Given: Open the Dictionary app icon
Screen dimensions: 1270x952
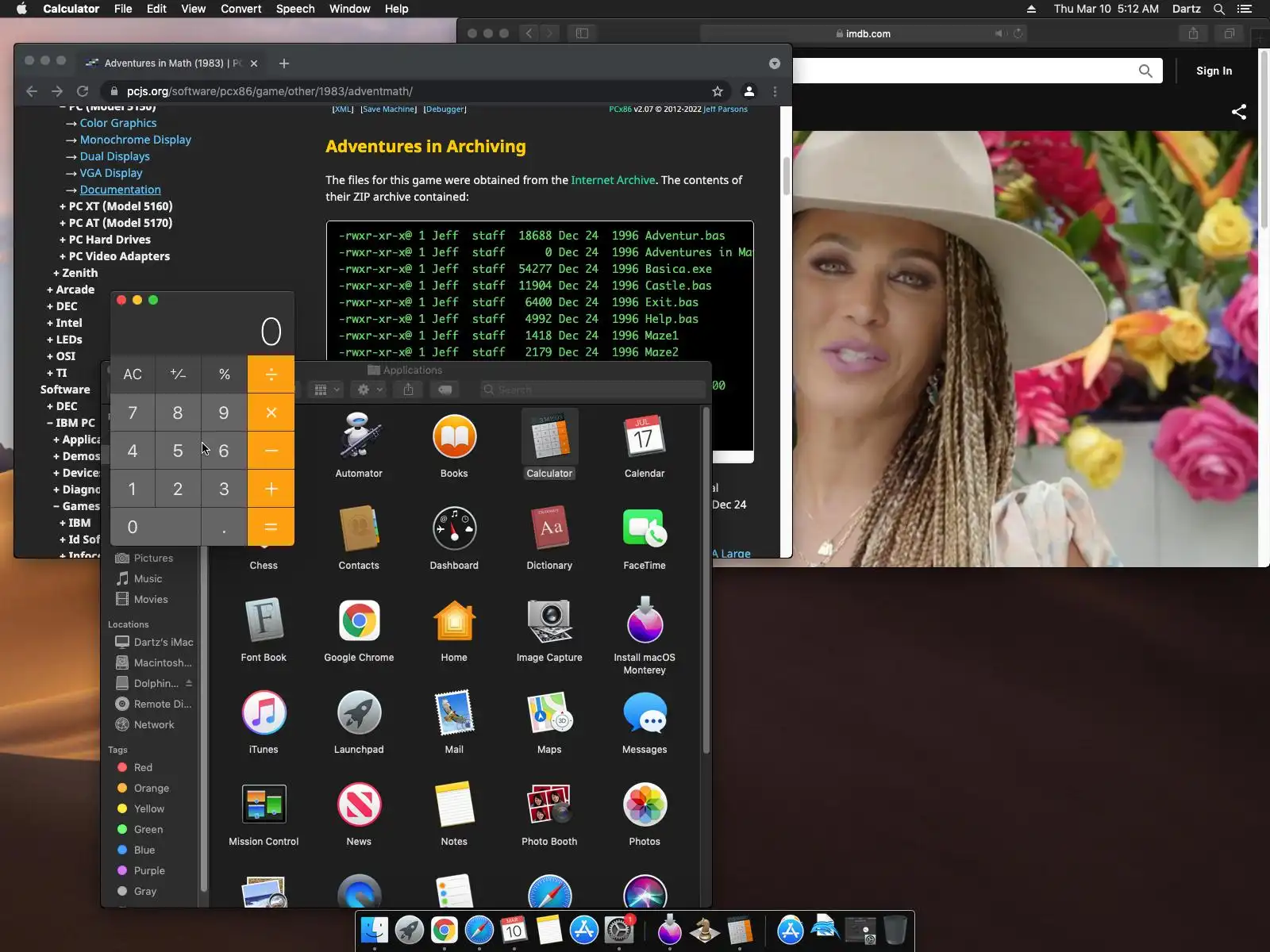Looking at the screenshot, I should click(549, 528).
